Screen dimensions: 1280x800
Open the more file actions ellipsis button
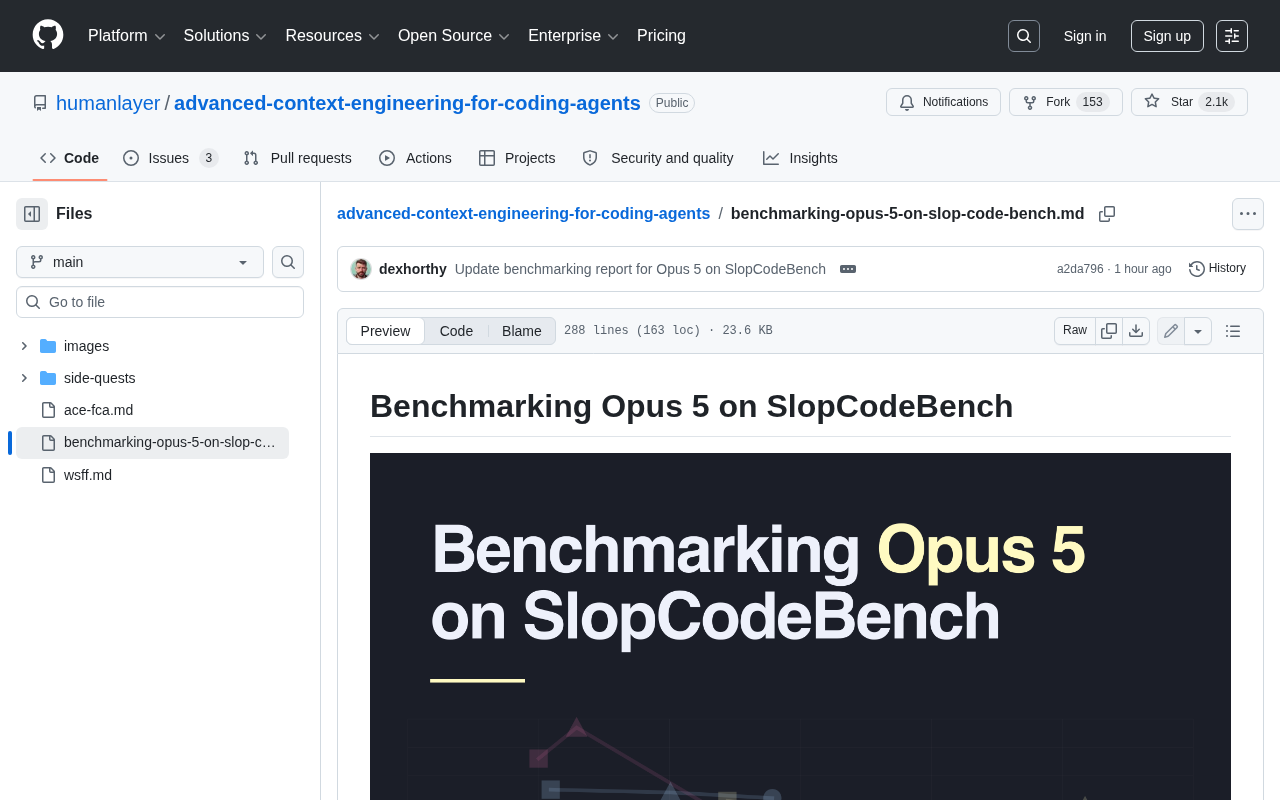click(1248, 214)
